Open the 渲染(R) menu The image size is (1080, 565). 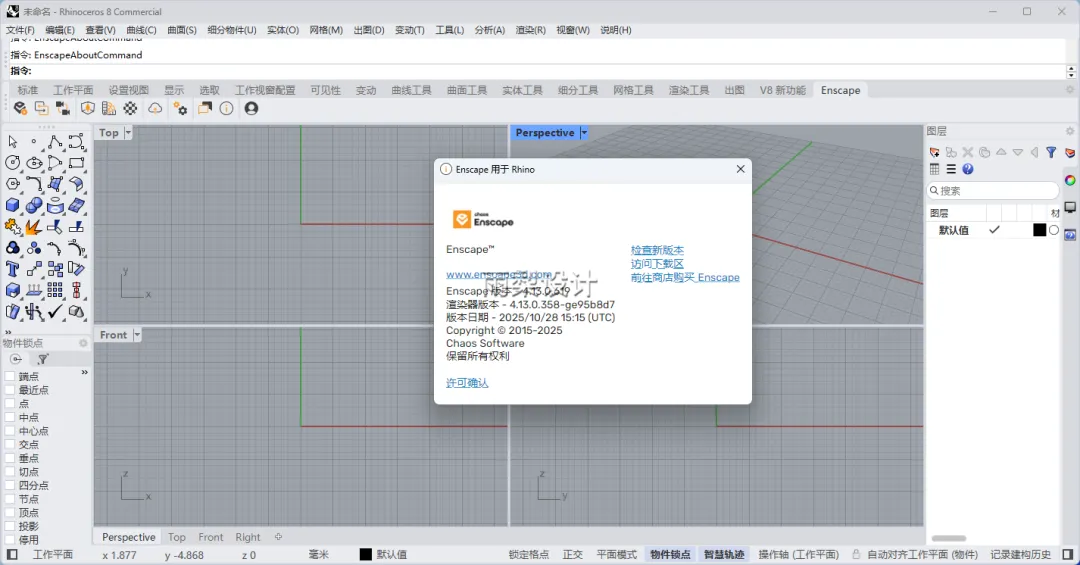(x=530, y=30)
